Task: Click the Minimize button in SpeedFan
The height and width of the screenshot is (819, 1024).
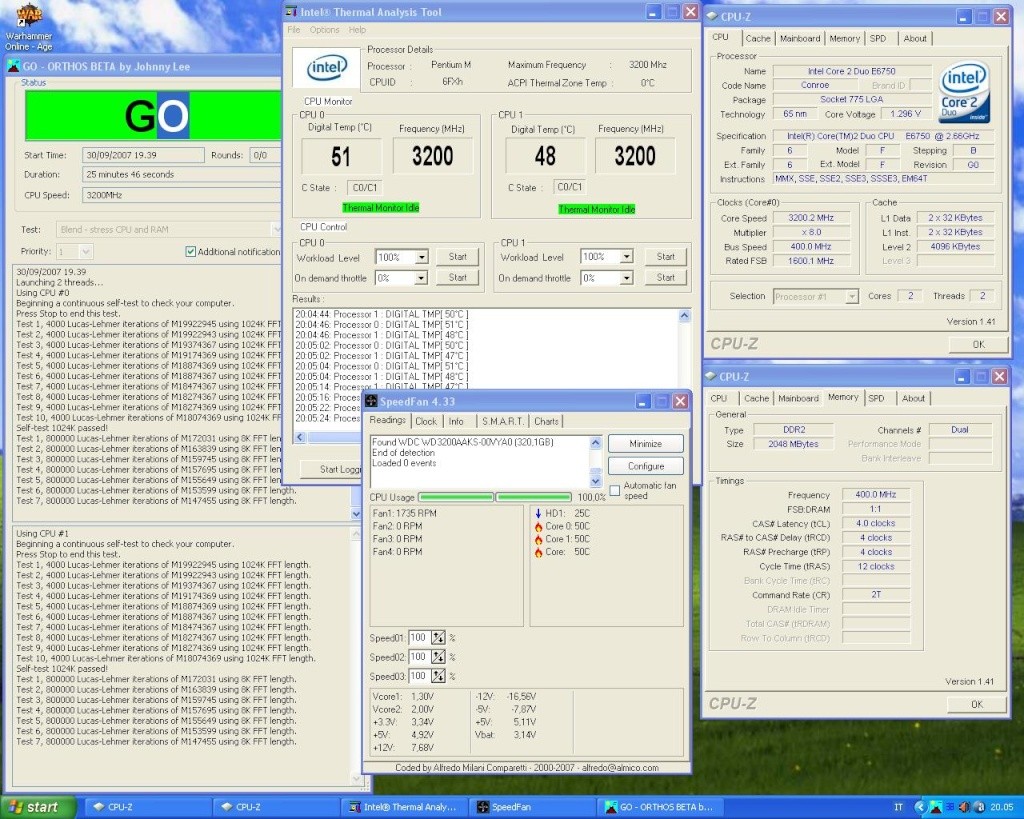Action: pos(645,444)
